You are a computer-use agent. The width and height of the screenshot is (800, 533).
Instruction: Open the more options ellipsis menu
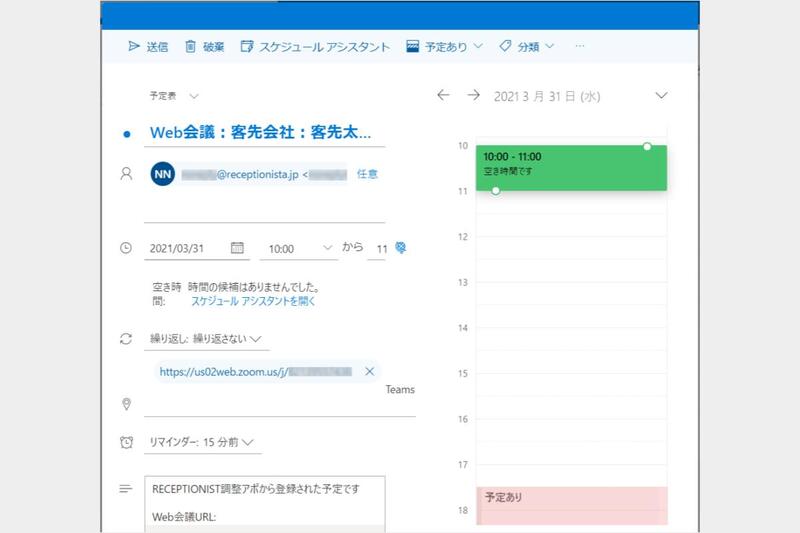tap(580, 46)
